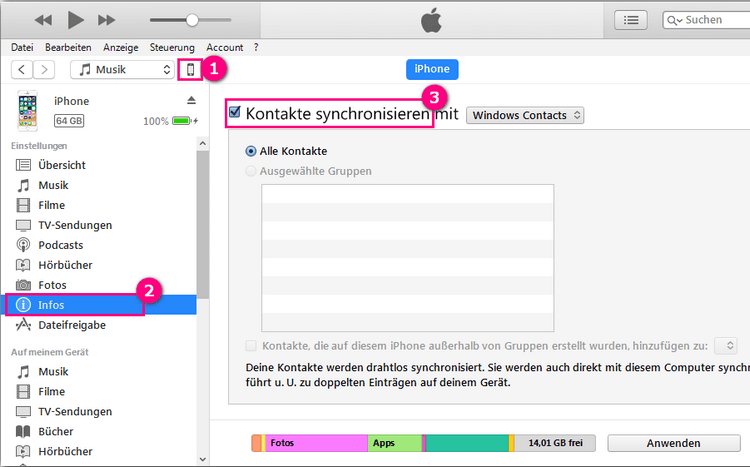Open the Musik media type dropdown
The height and width of the screenshot is (467, 750).
tap(122, 70)
